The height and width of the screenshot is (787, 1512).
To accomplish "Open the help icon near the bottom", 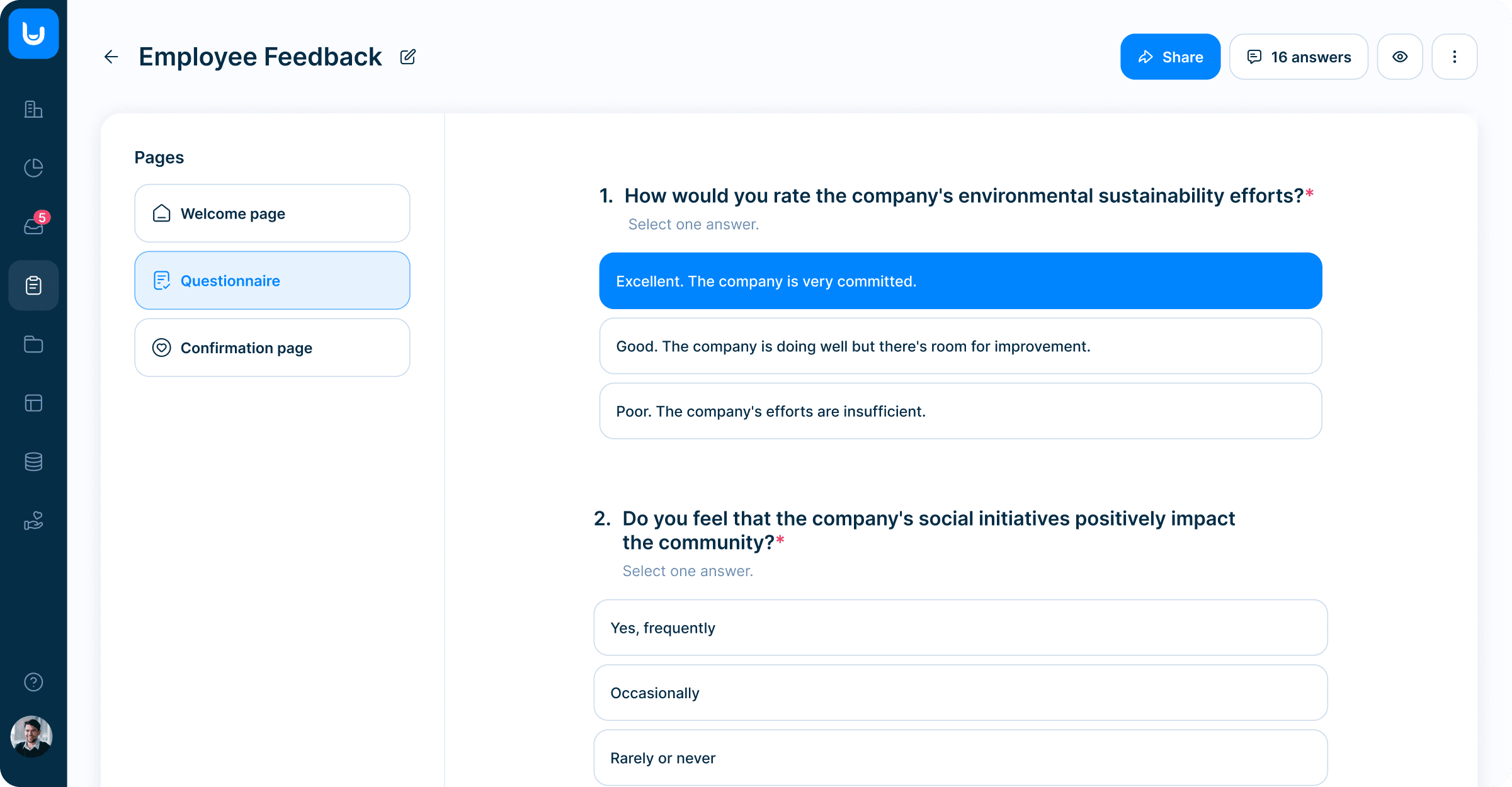I will click(33, 682).
